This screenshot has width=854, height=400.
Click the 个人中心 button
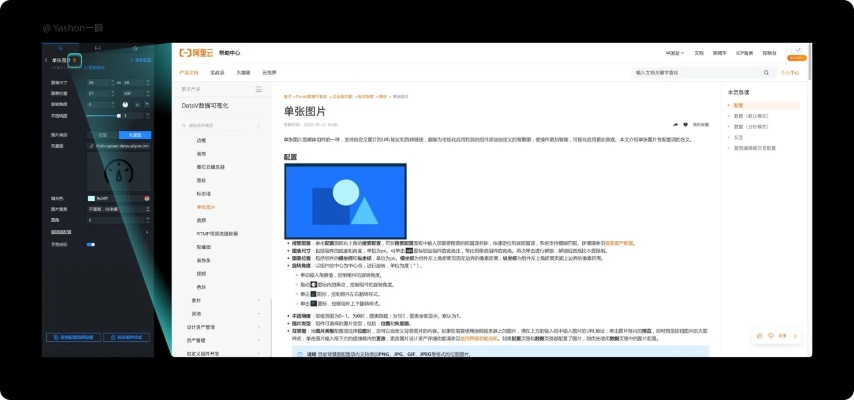click(789, 73)
